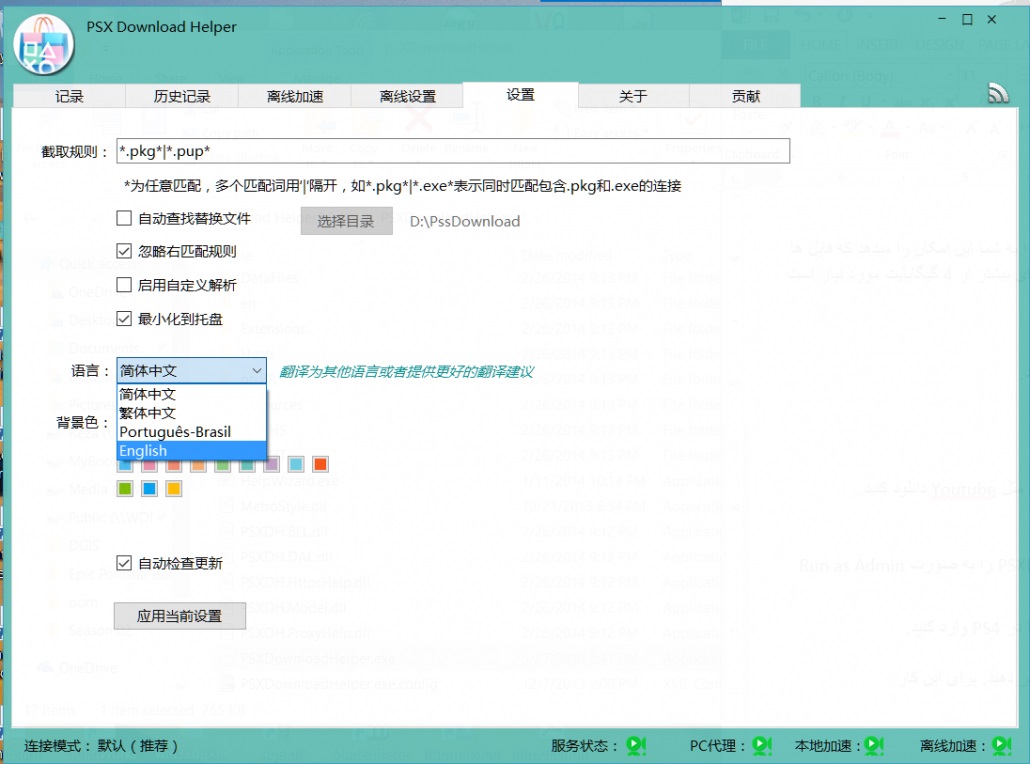The image size is (1030, 764).
Task: Enable the 自动查找替换文件 checkbox
Action: pyautogui.click(x=124, y=218)
